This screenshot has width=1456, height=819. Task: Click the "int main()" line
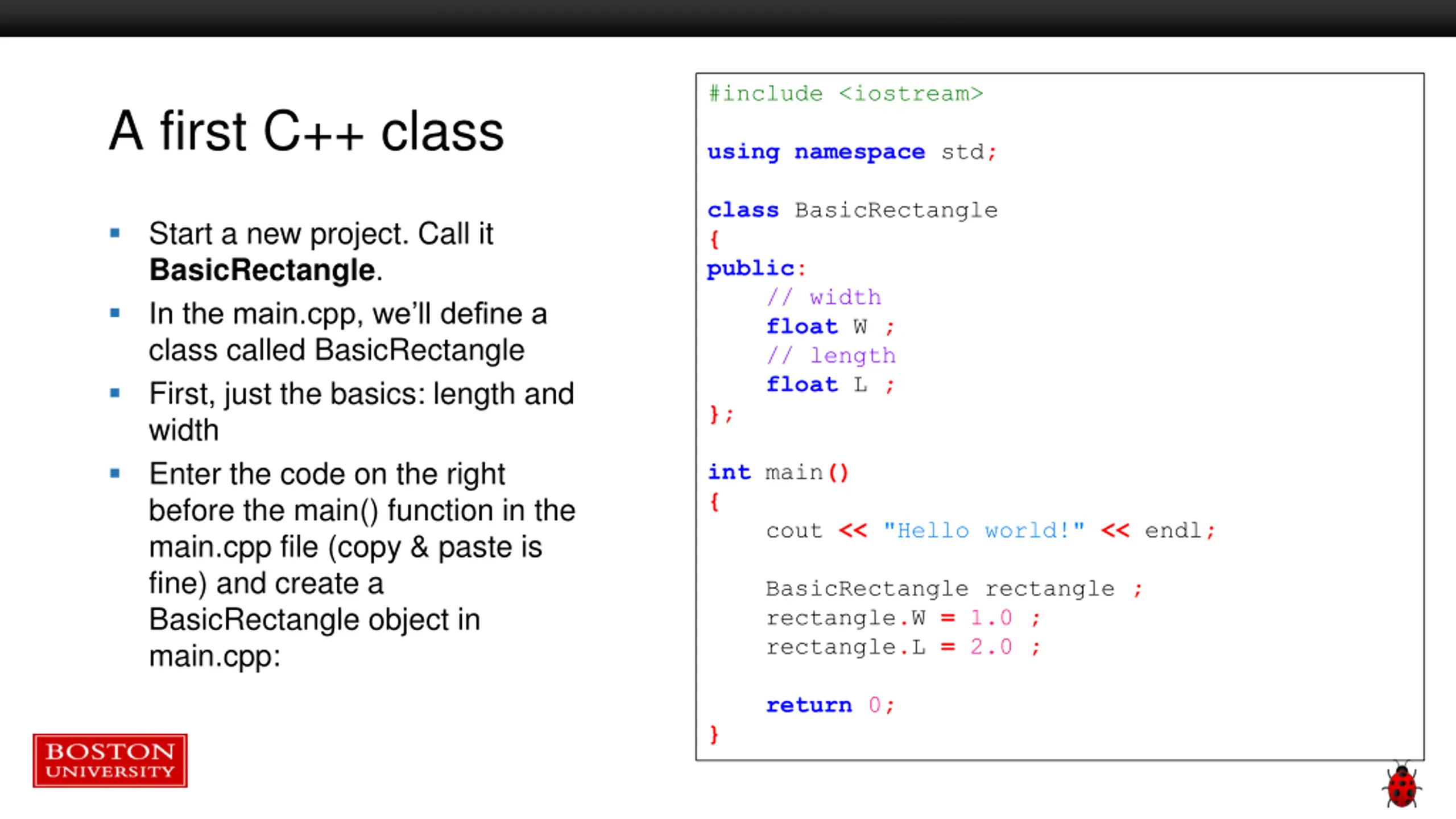point(778,472)
